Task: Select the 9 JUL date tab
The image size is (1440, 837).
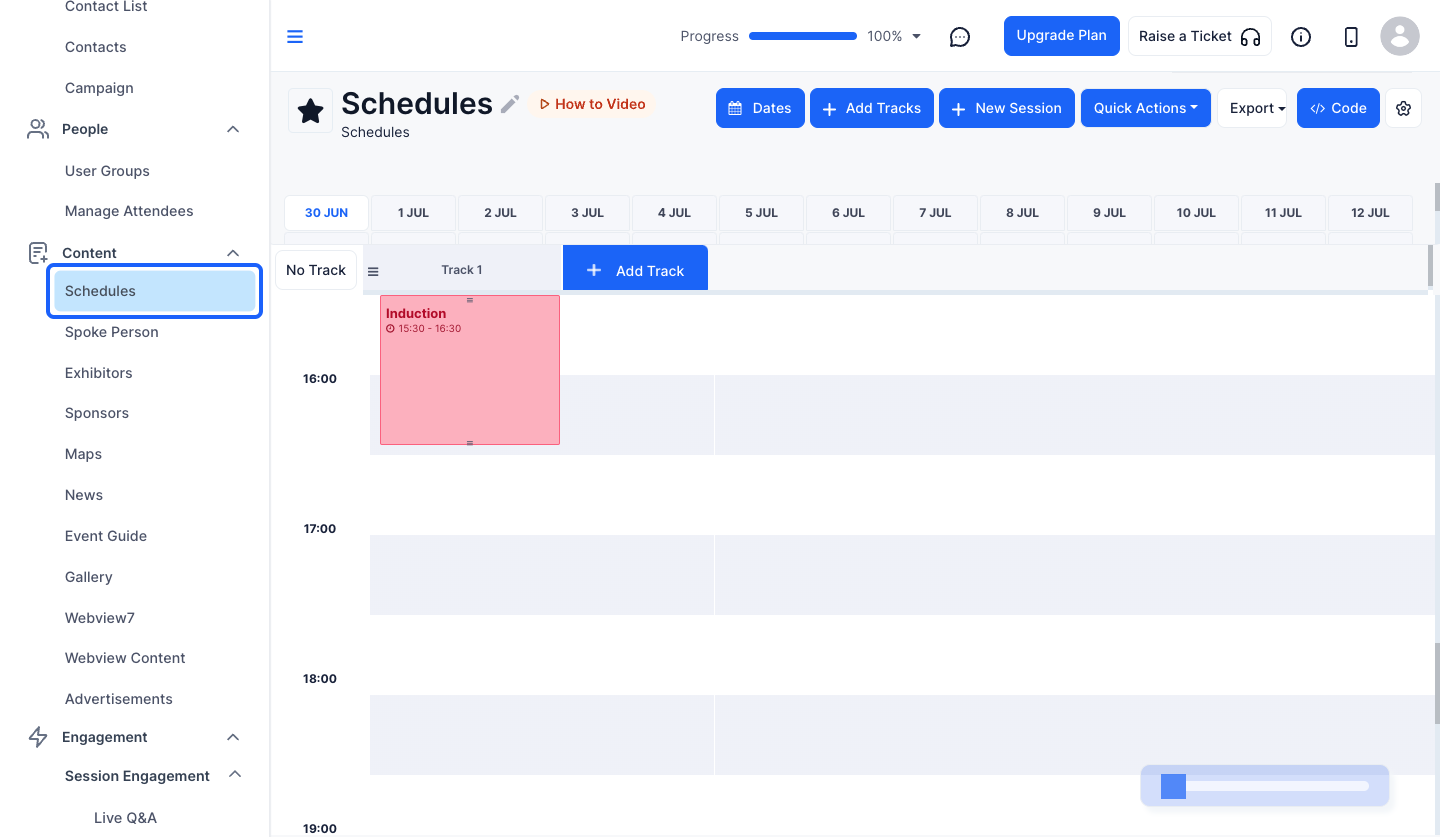Action: tap(1110, 213)
